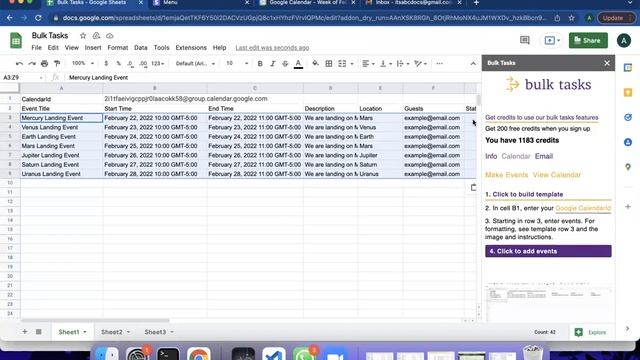This screenshot has height=360, width=640.
Task: Open the Extensions menu
Action: click(x=191, y=48)
